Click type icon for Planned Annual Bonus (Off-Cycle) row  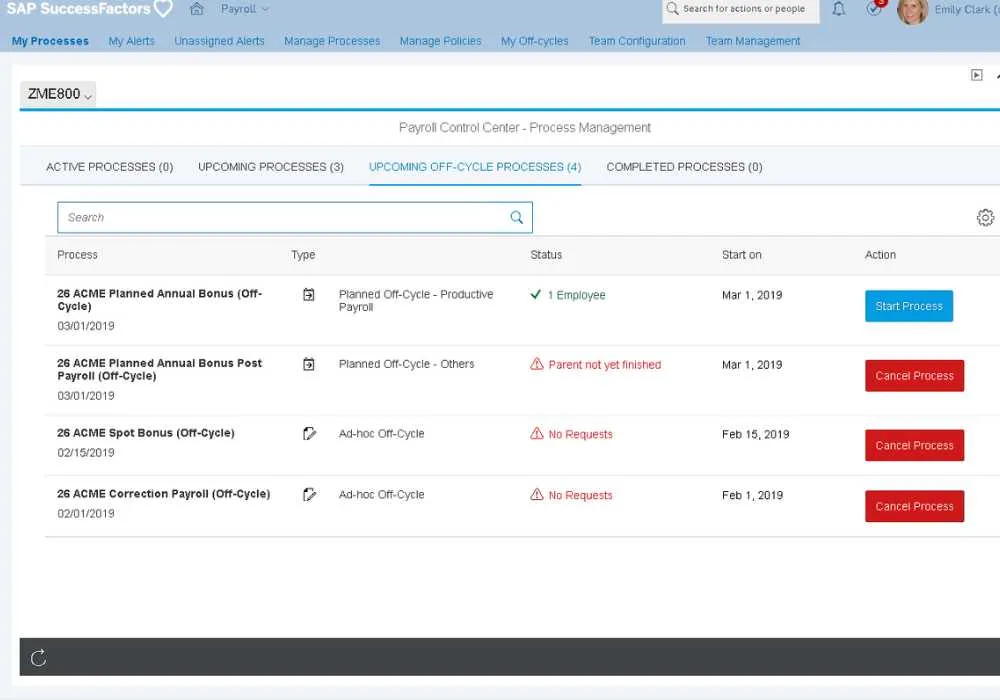tap(309, 295)
